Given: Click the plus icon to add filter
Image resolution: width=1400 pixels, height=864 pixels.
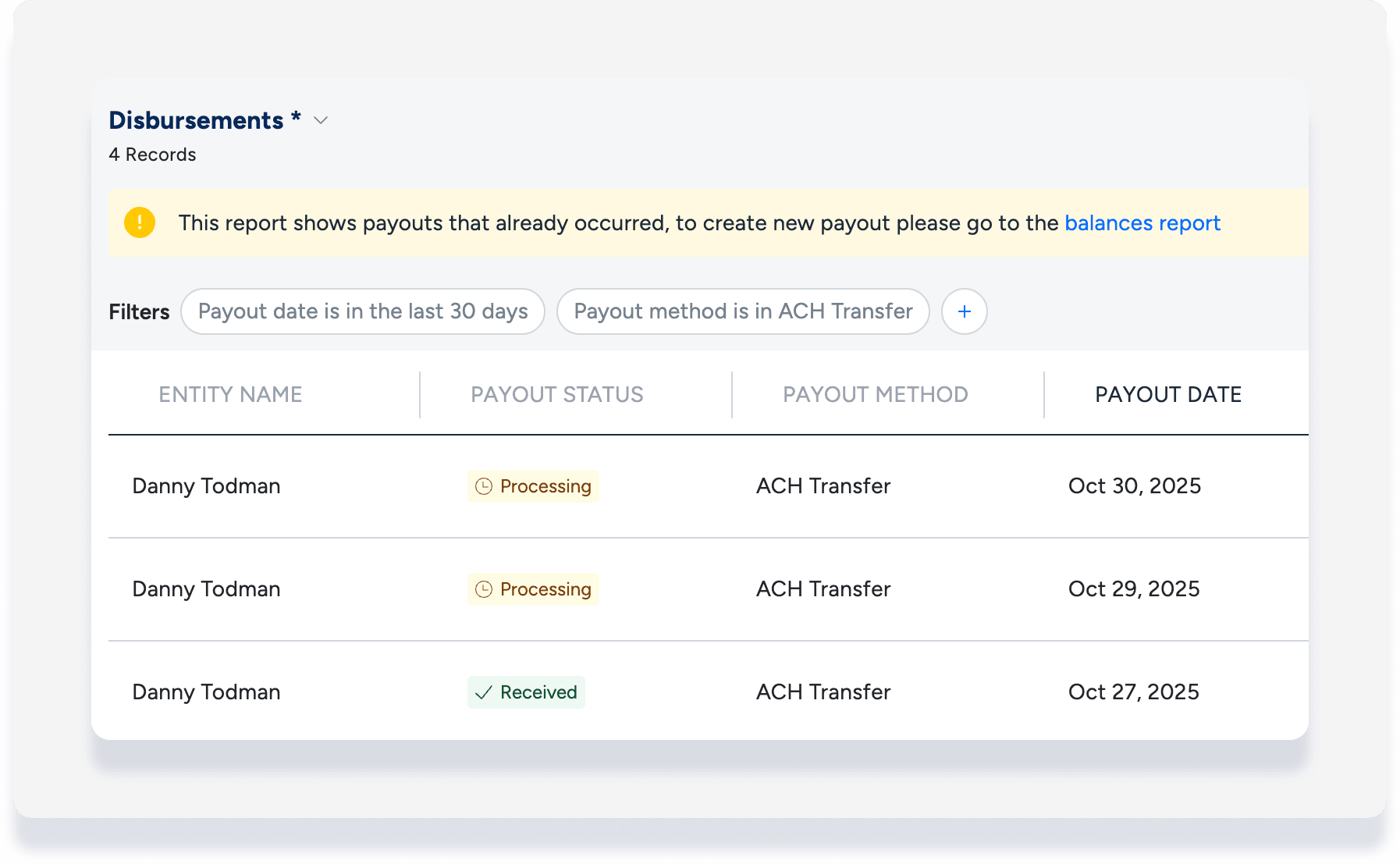Looking at the screenshot, I should (965, 311).
